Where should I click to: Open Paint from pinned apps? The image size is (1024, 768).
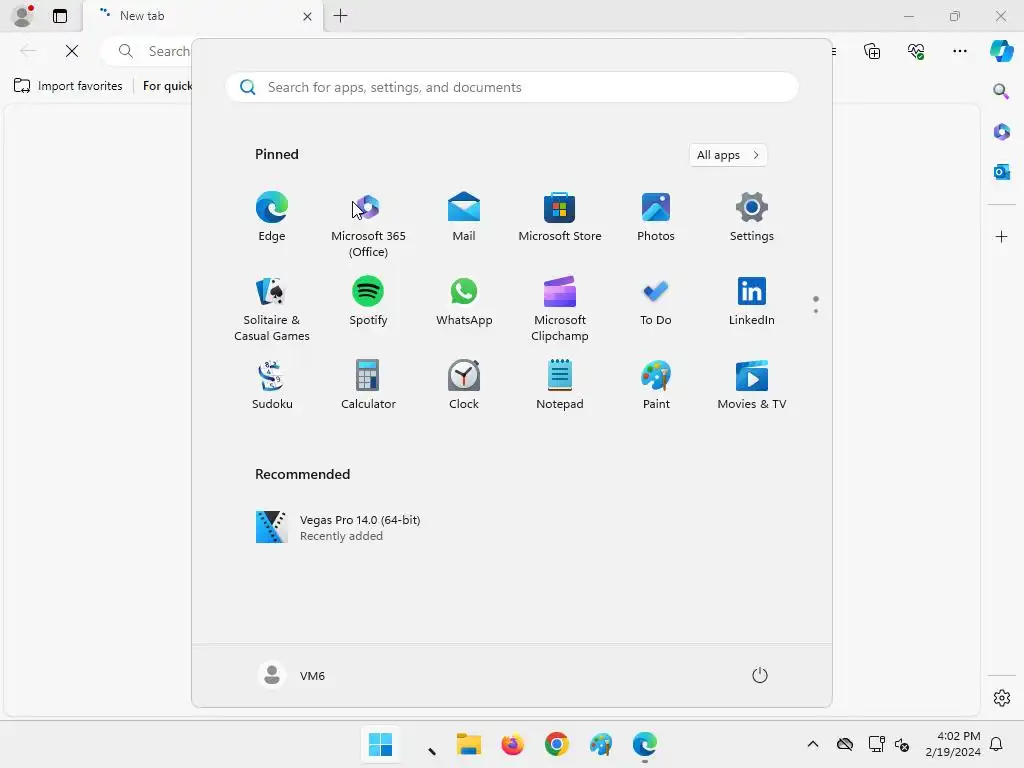tap(656, 386)
